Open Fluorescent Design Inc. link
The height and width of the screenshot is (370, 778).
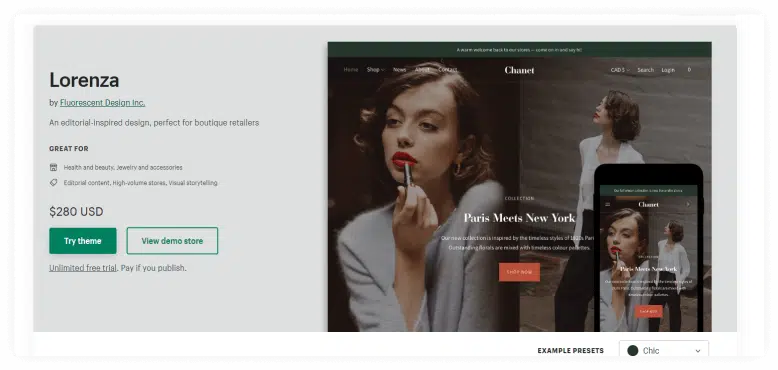tap(103, 103)
